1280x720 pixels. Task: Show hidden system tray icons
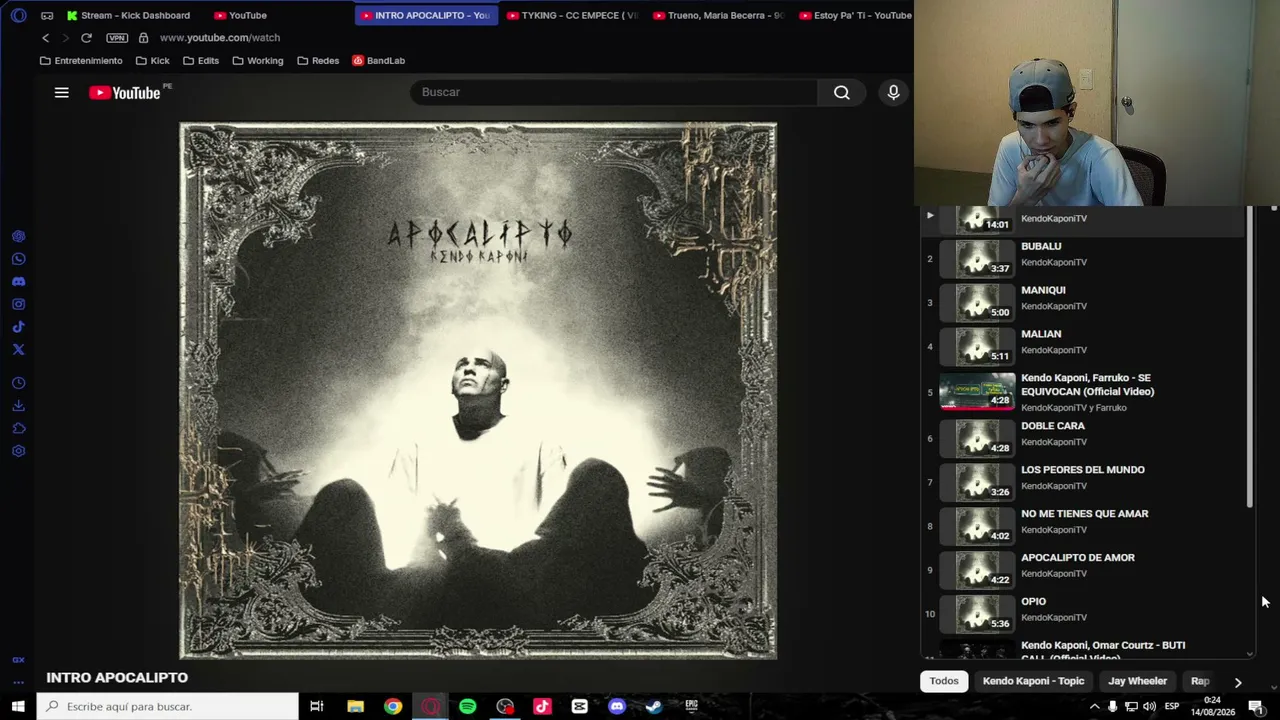1094,706
